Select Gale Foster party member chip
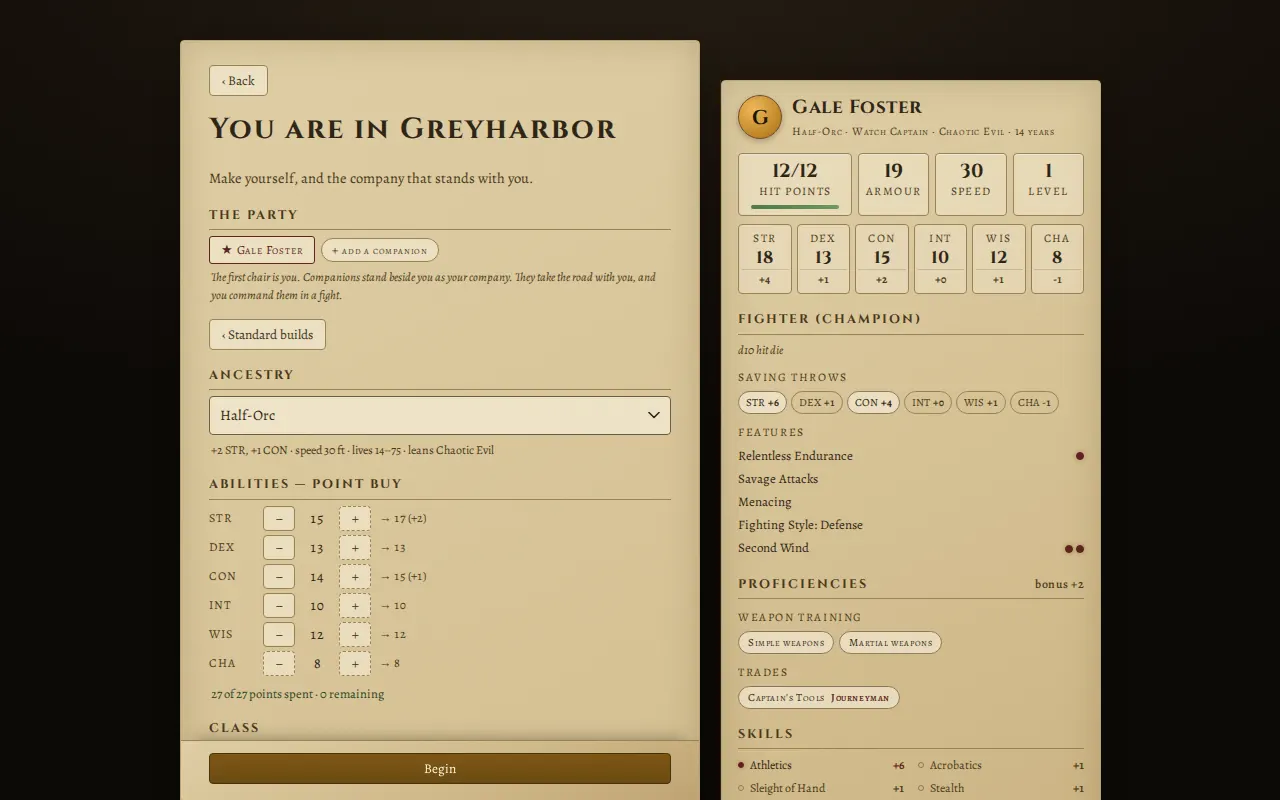 click(x=262, y=250)
